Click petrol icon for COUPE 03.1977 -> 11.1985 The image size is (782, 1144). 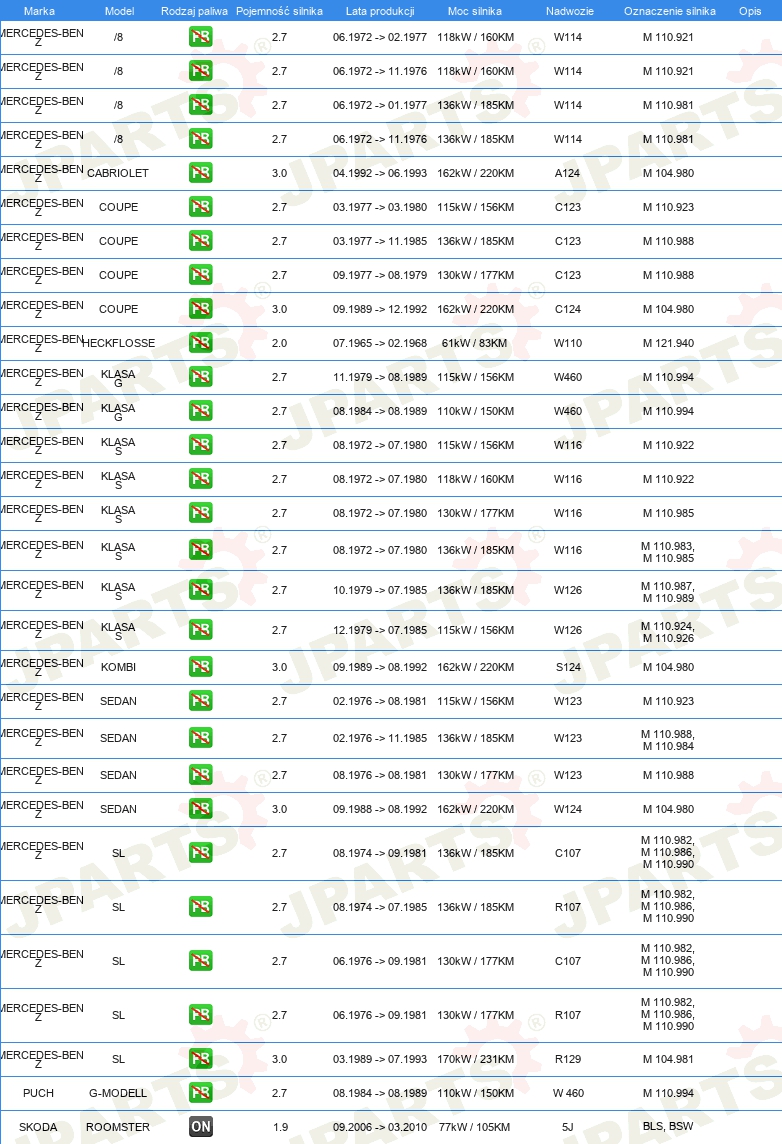click(201, 241)
